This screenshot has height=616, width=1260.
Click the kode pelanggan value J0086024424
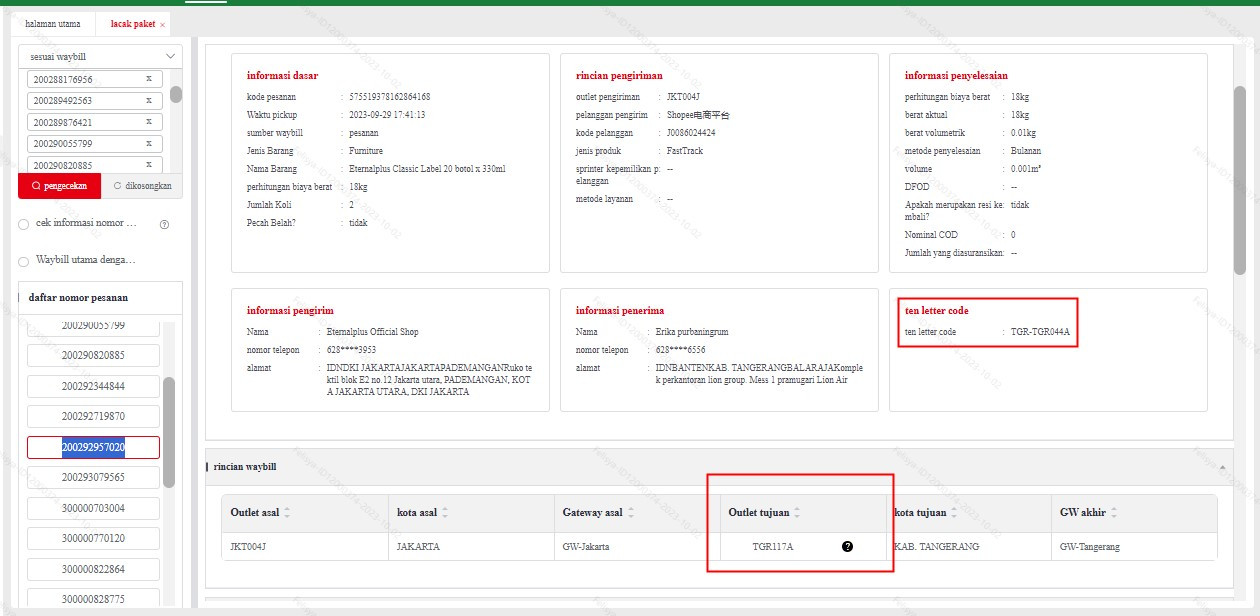[691, 133]
